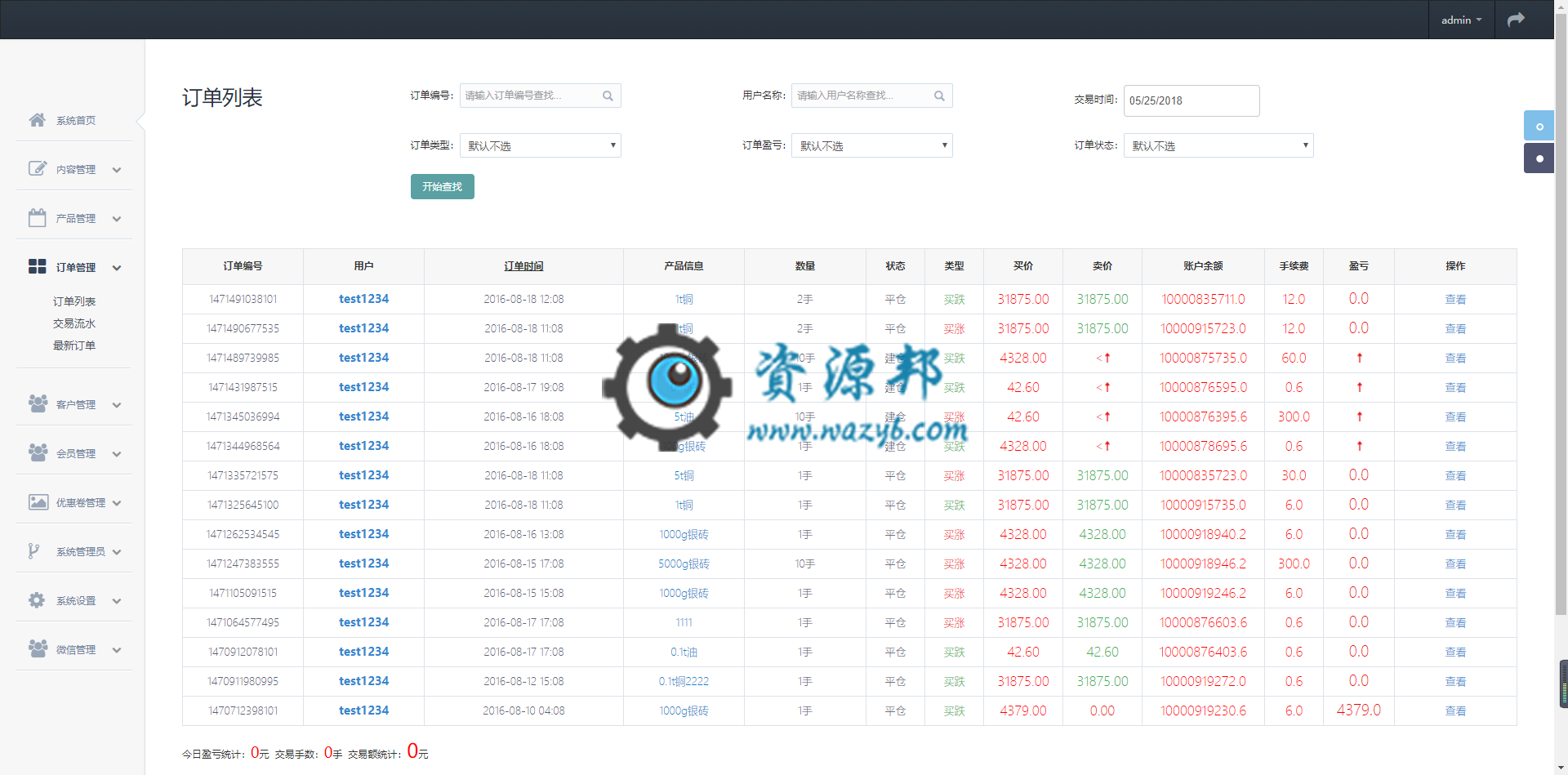The width and height of the screenshot is (1568, 775).
Task: Click the edit icon for 内容管理
Action: pos(37,169)
